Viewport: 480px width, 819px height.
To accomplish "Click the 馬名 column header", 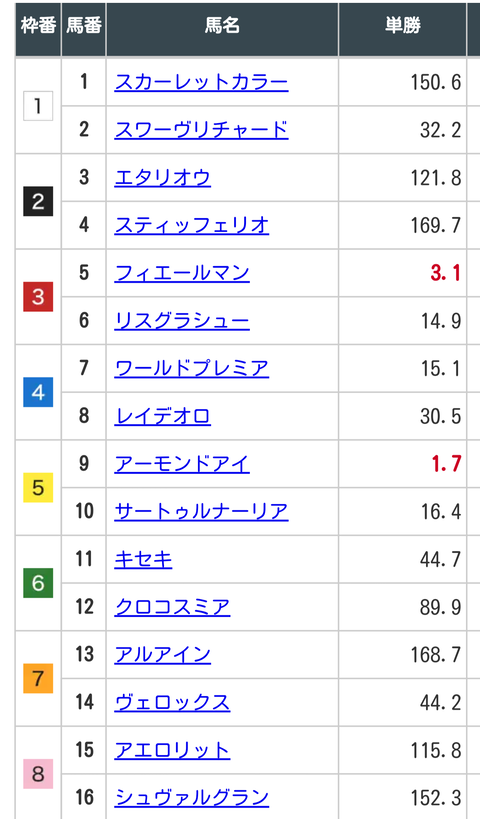I will (x=222, y=26).
